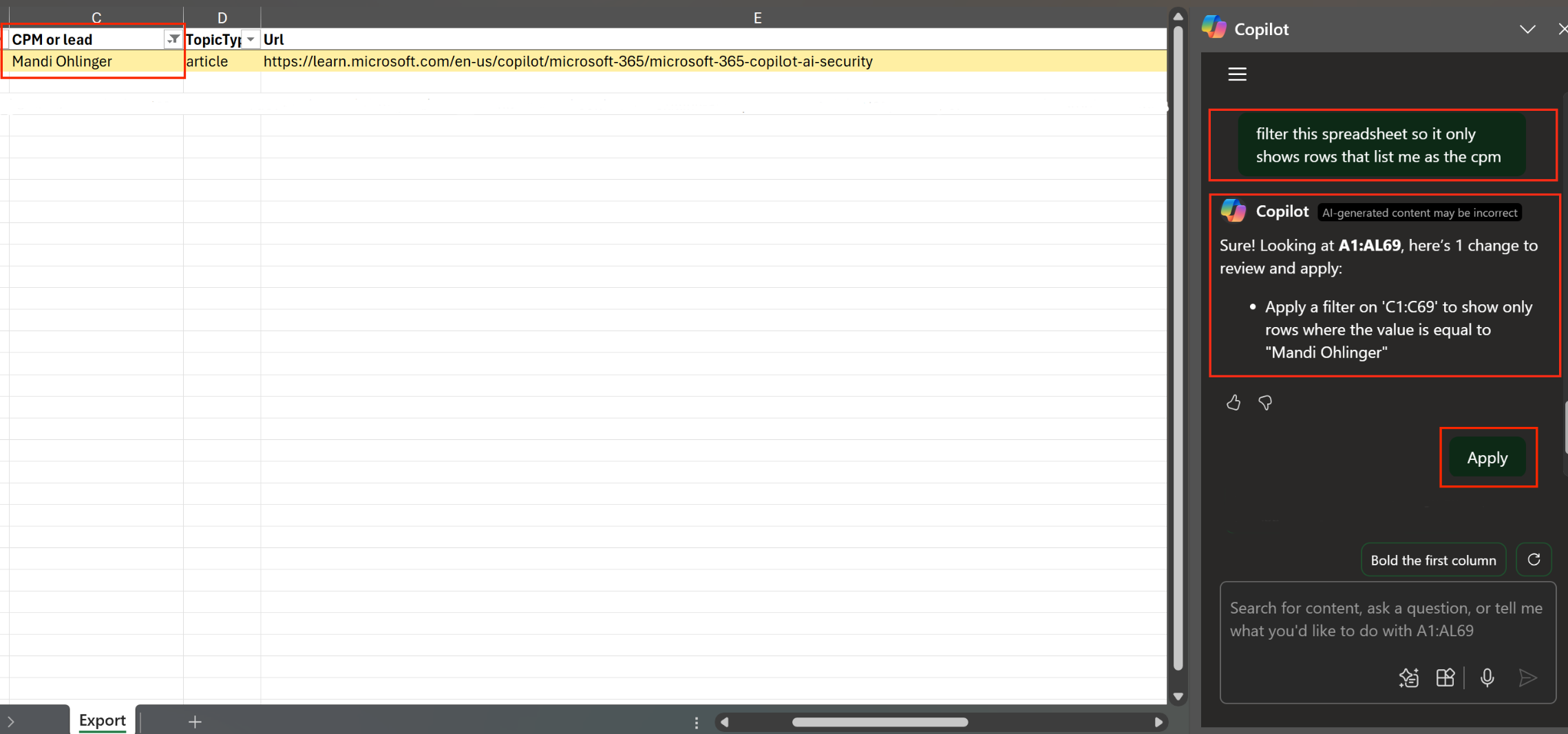Image resolution: width=1568 pixels, height=734 pixels.
Task: Collapse the Copilot pane options chevron
Action: point(1527,29)
